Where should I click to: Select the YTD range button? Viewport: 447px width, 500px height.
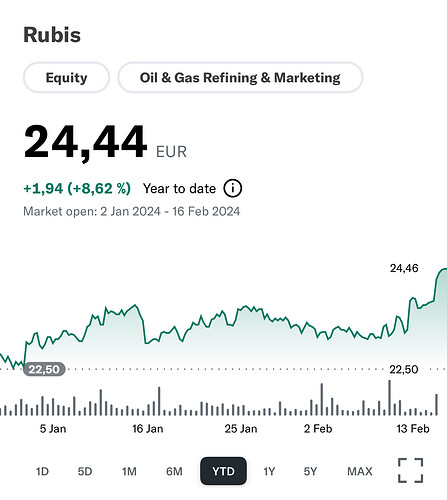click(x=223, y=471)
